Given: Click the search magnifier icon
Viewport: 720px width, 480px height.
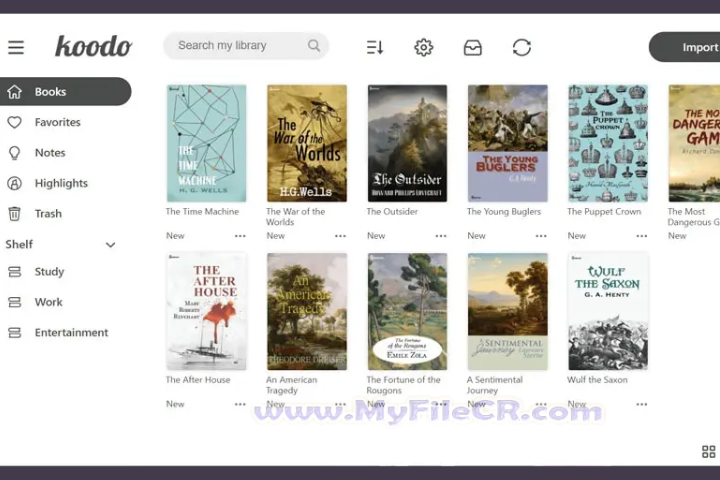Looking at the screenshot, I should click(314, 45).
